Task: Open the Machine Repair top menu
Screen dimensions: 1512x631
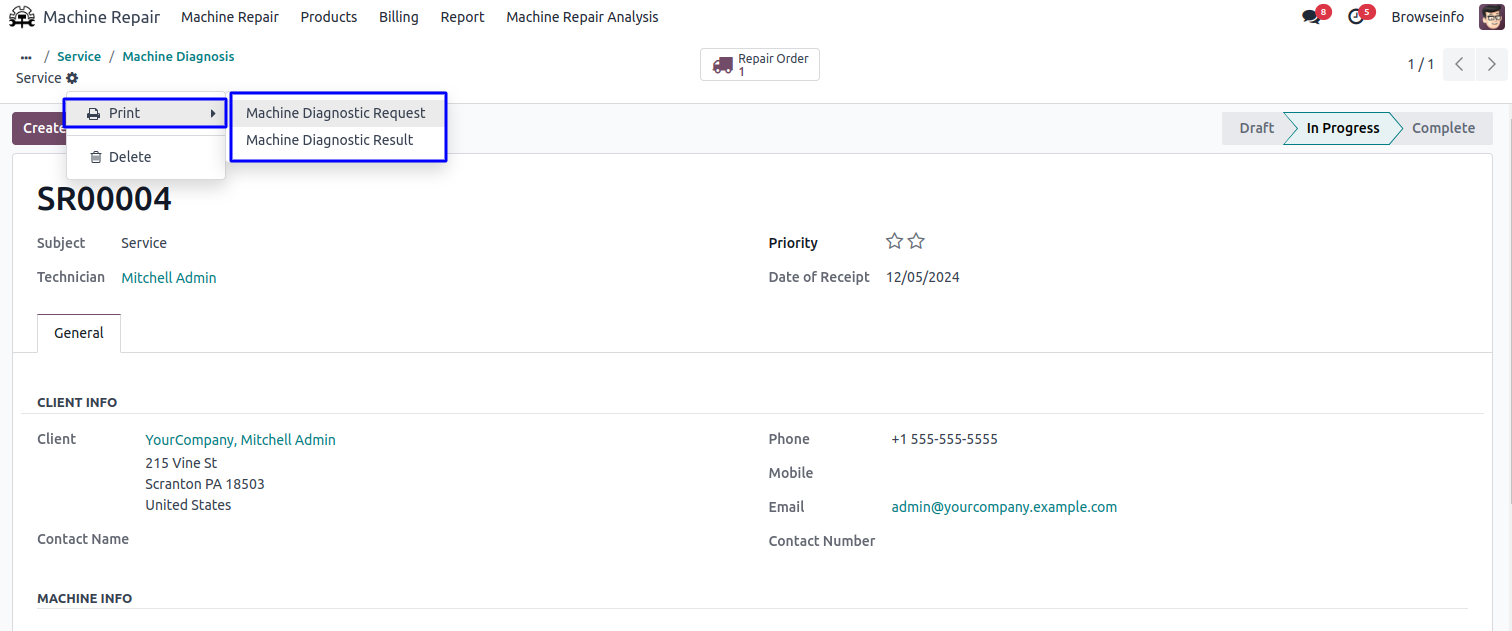Action: coord(230,17)
